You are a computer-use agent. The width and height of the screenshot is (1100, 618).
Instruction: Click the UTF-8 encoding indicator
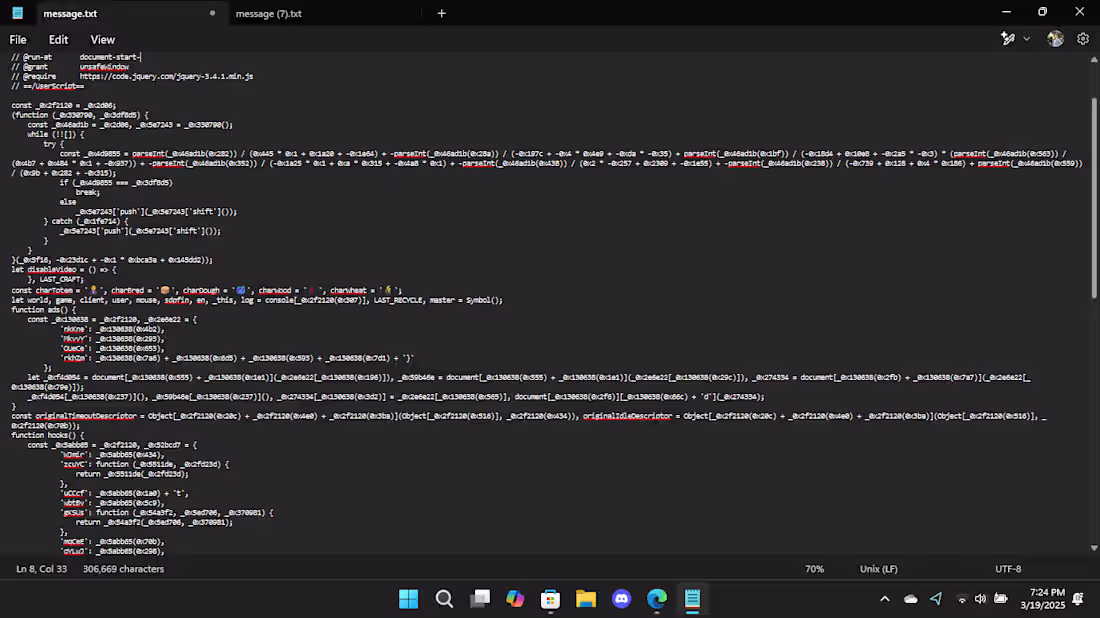point(1008,569)
